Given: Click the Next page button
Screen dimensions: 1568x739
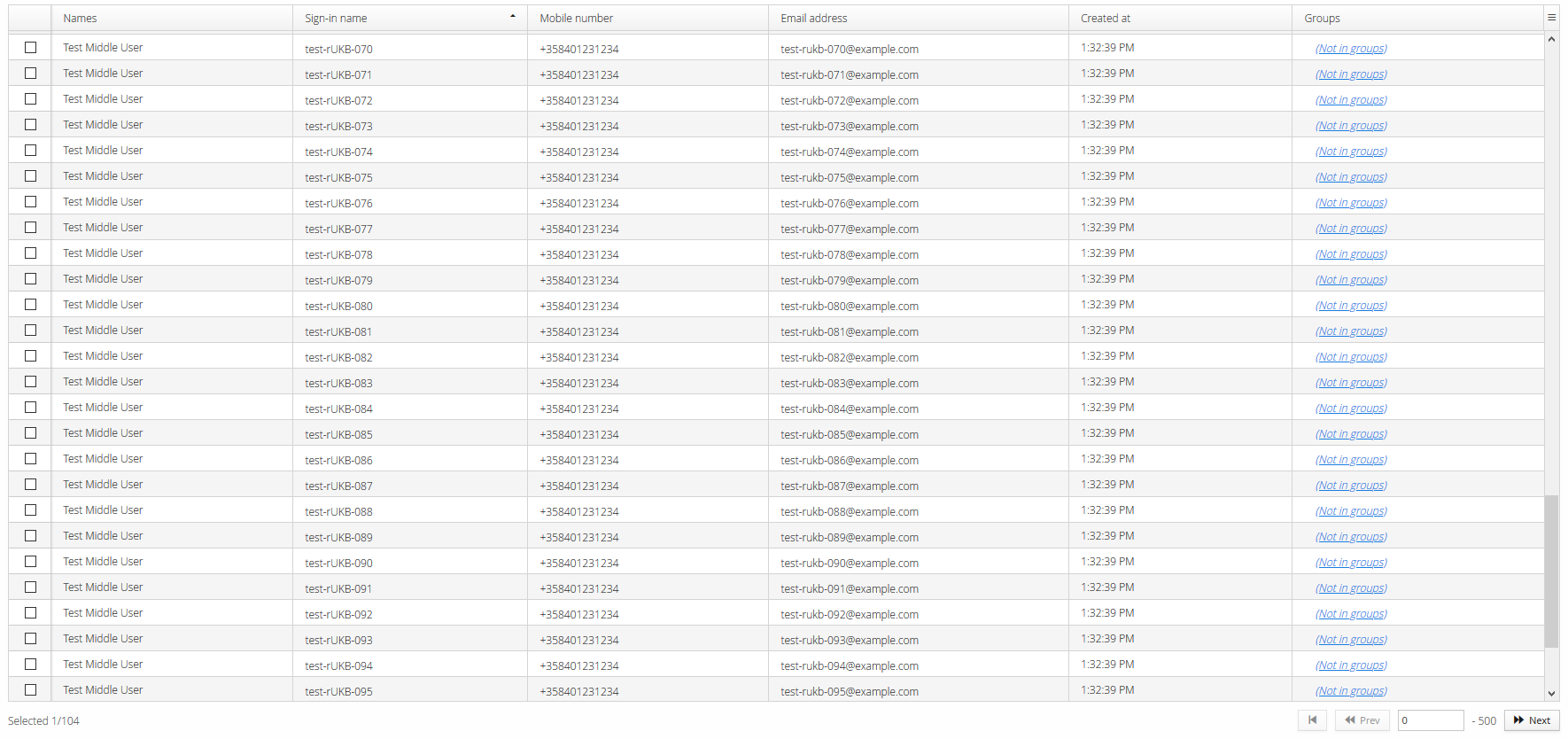Looking at the screenshot, I should 1532,720.
